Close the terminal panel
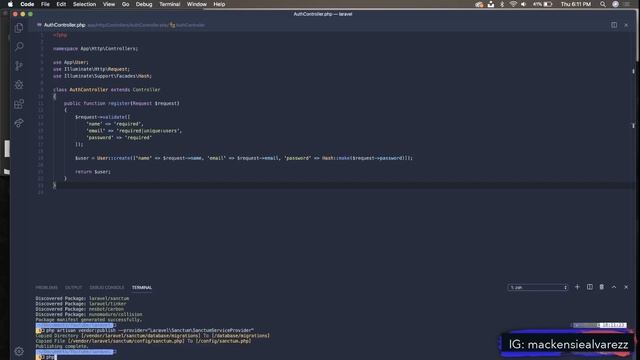The width and height of the screenshot is (640, 360). pos(626,287)
